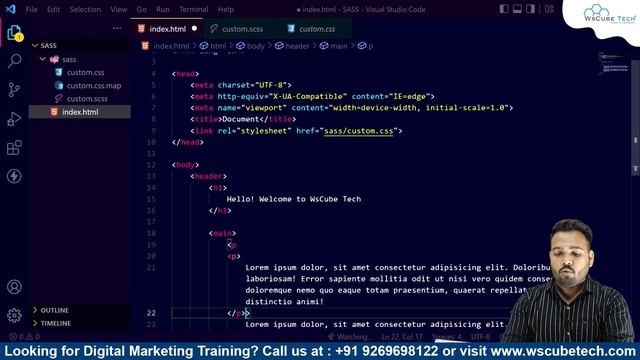
Task: Open the Extensions view icon
Action: (x=14, y=147)
